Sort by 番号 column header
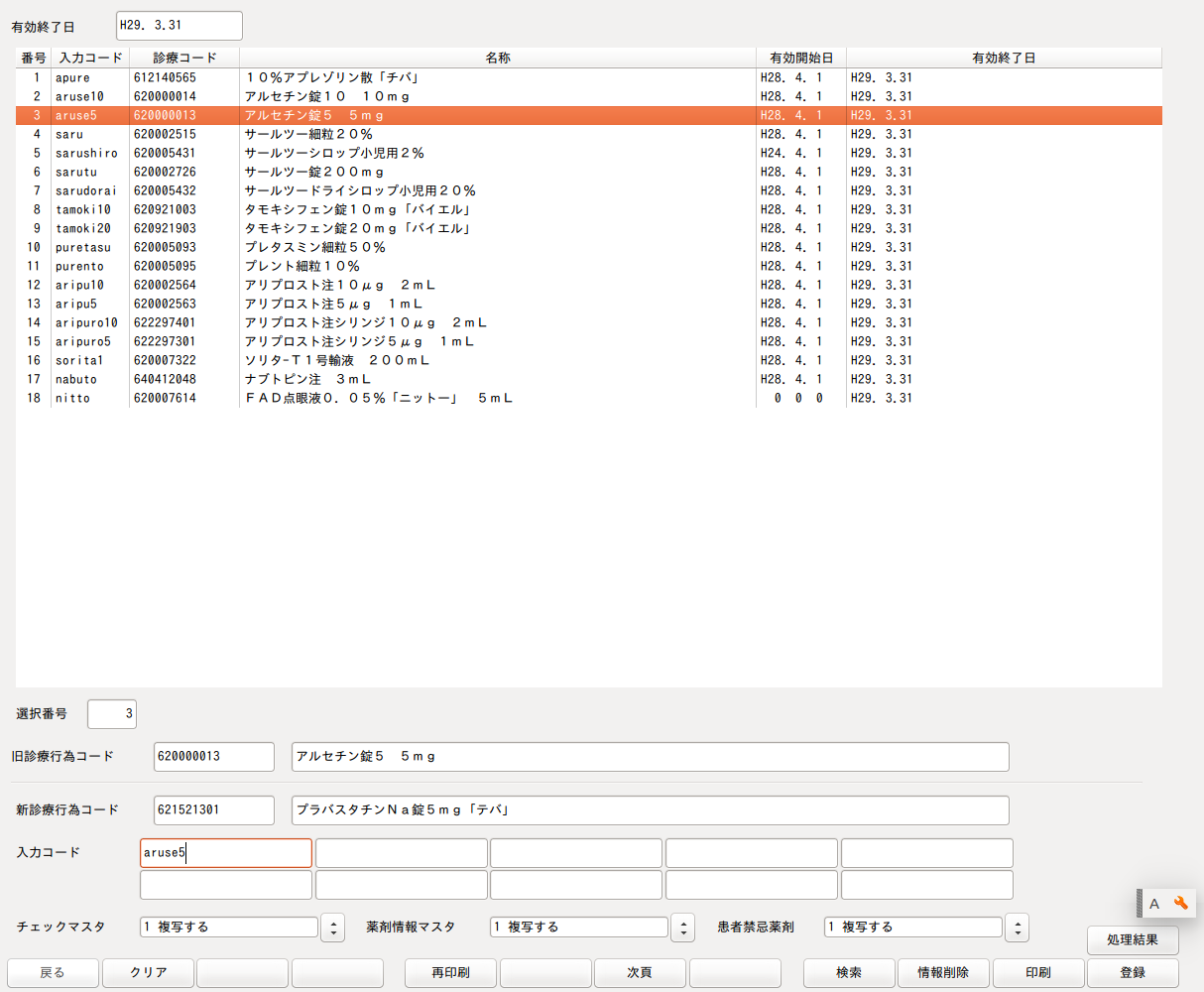Screen dimensions: 1204x992 33,59
